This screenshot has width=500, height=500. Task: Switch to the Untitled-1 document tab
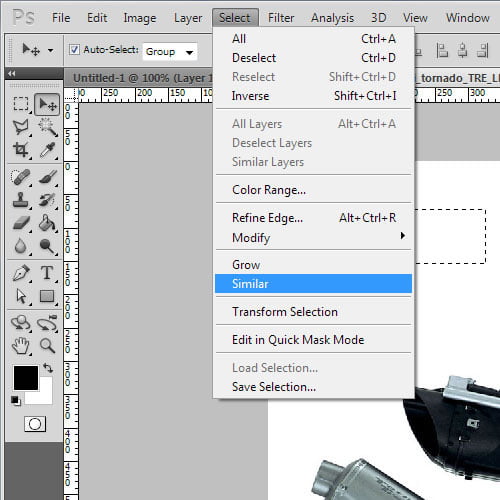tap(139, 78)
